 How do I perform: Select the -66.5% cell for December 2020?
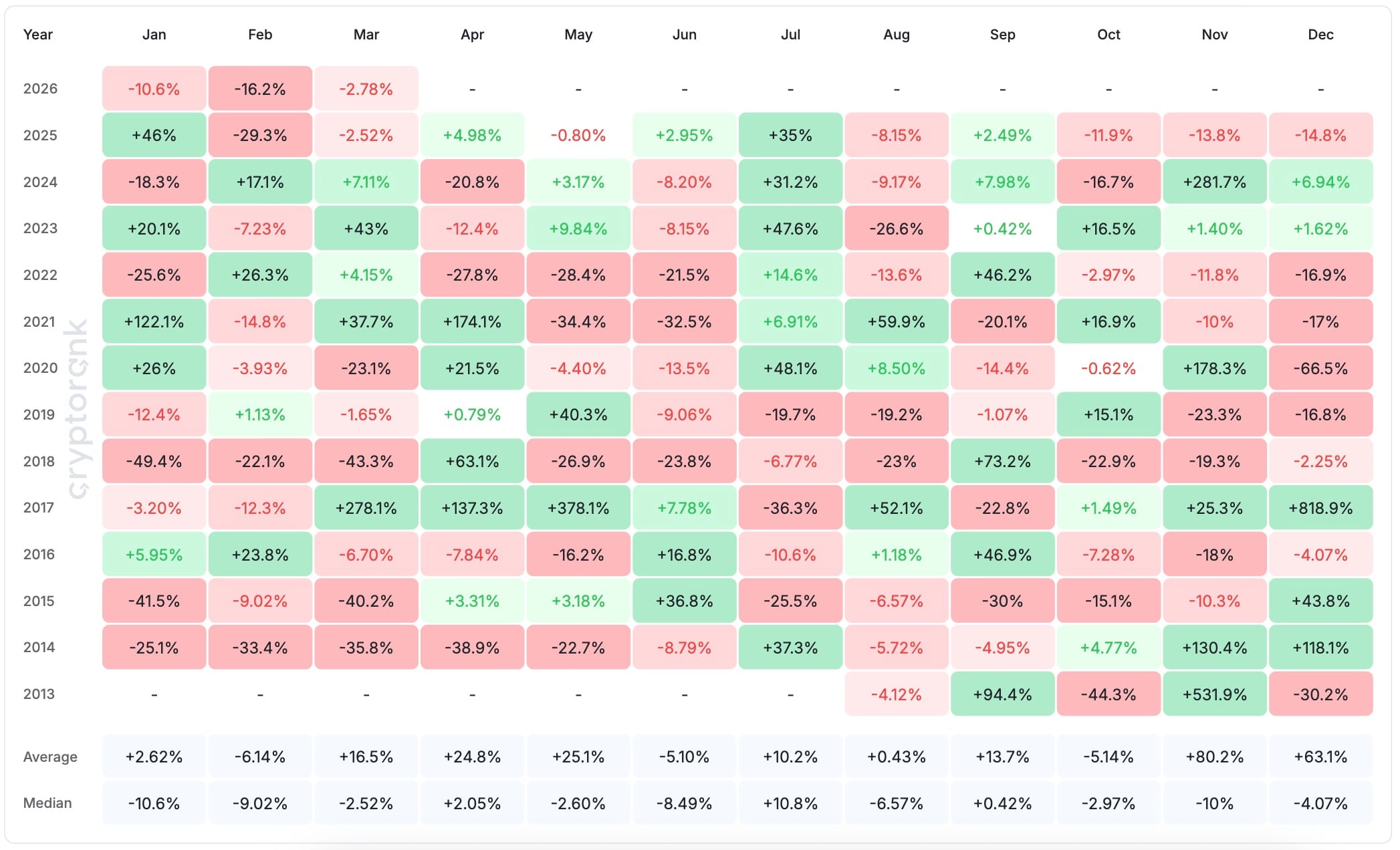[x=1320, y=369]
